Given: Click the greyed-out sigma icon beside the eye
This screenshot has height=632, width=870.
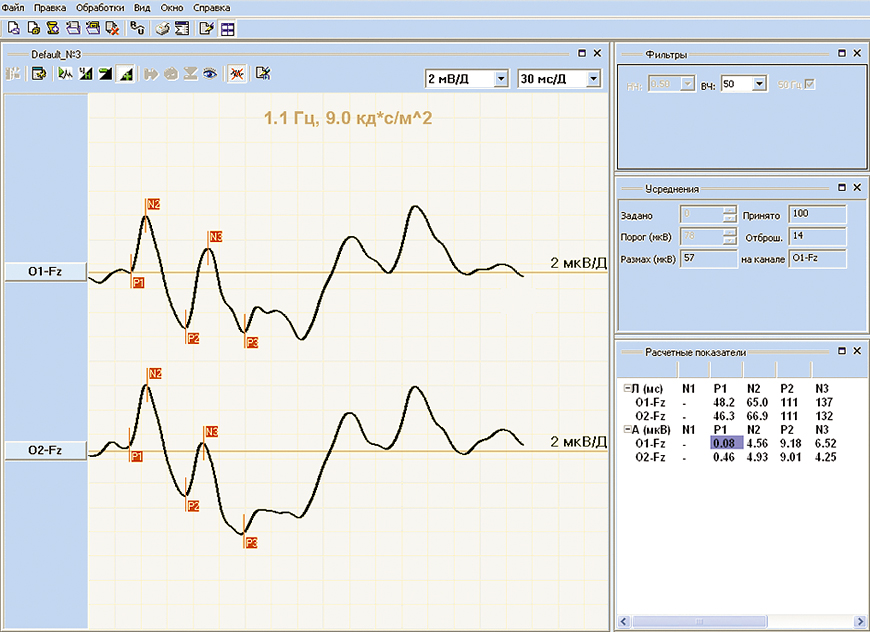Looking at the screenshot, I should (190, 74).
